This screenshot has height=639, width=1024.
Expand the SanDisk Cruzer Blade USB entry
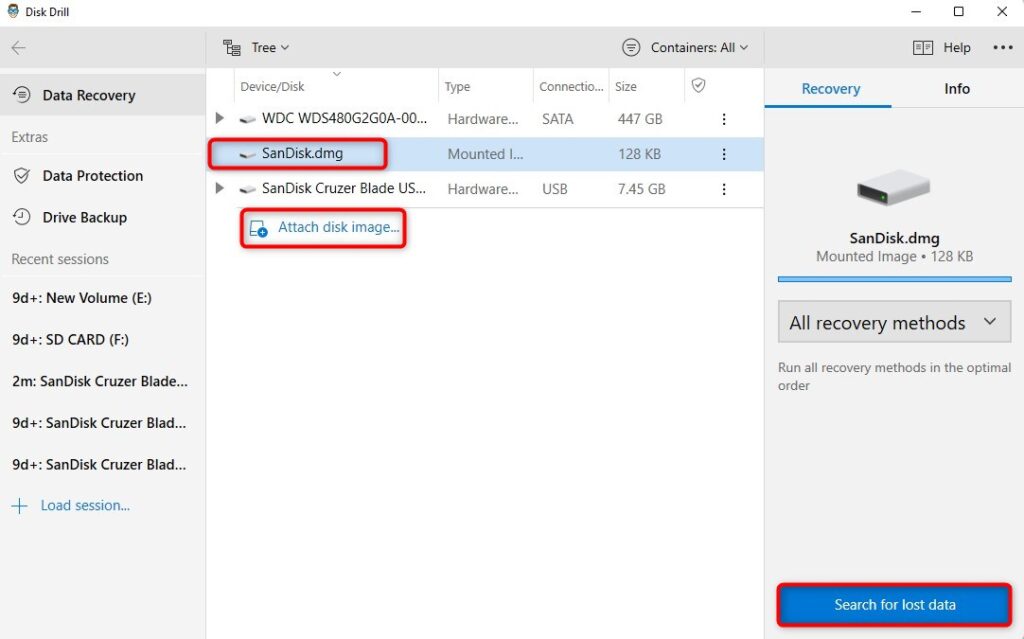coord(220,189)
